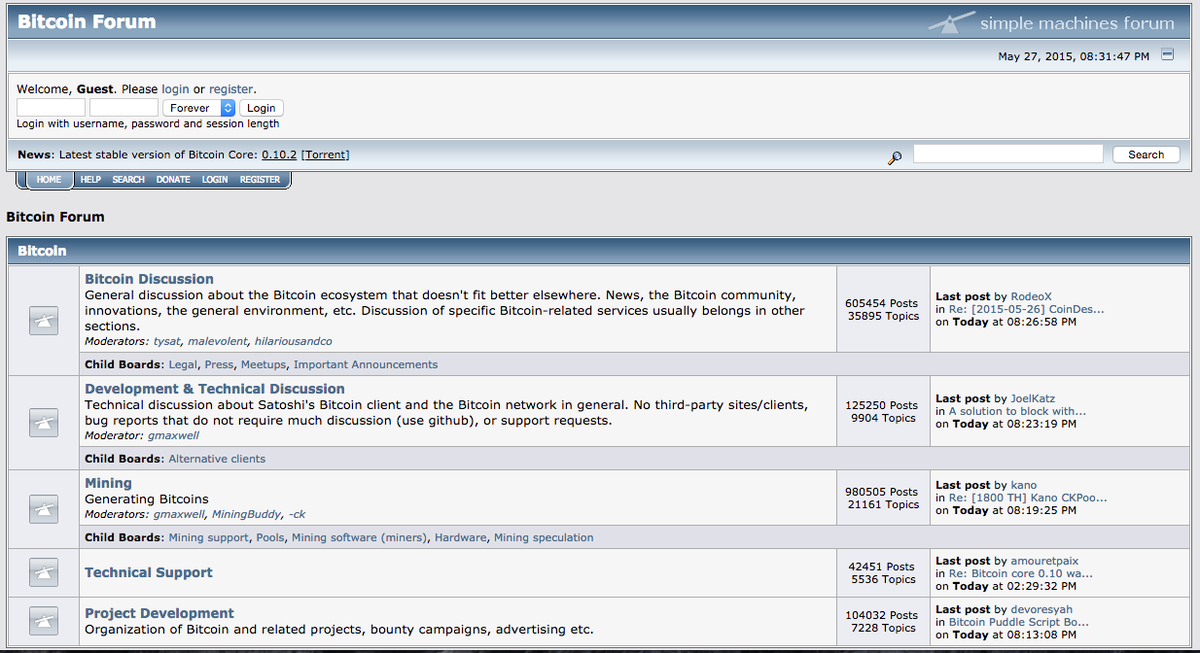The width and height of the screenshot is (1200, 653).
Task: Open the Important Announcements child board
Action: point(365,365)
